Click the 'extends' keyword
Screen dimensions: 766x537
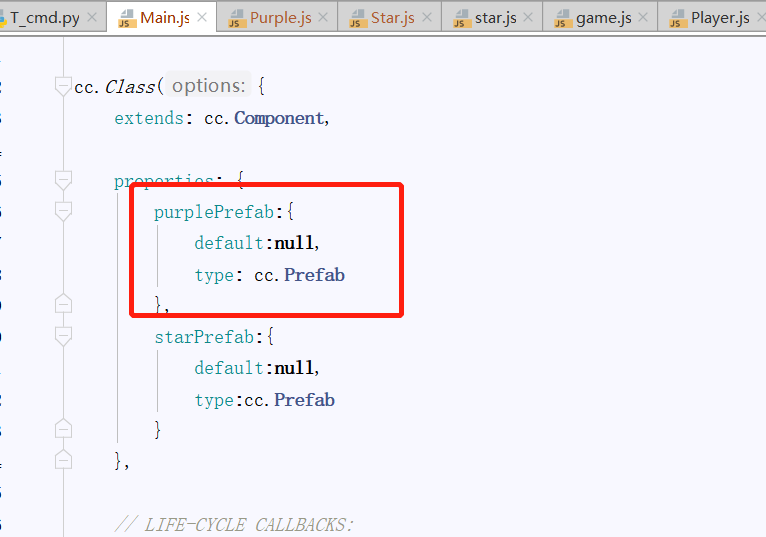tap(149, 118)
